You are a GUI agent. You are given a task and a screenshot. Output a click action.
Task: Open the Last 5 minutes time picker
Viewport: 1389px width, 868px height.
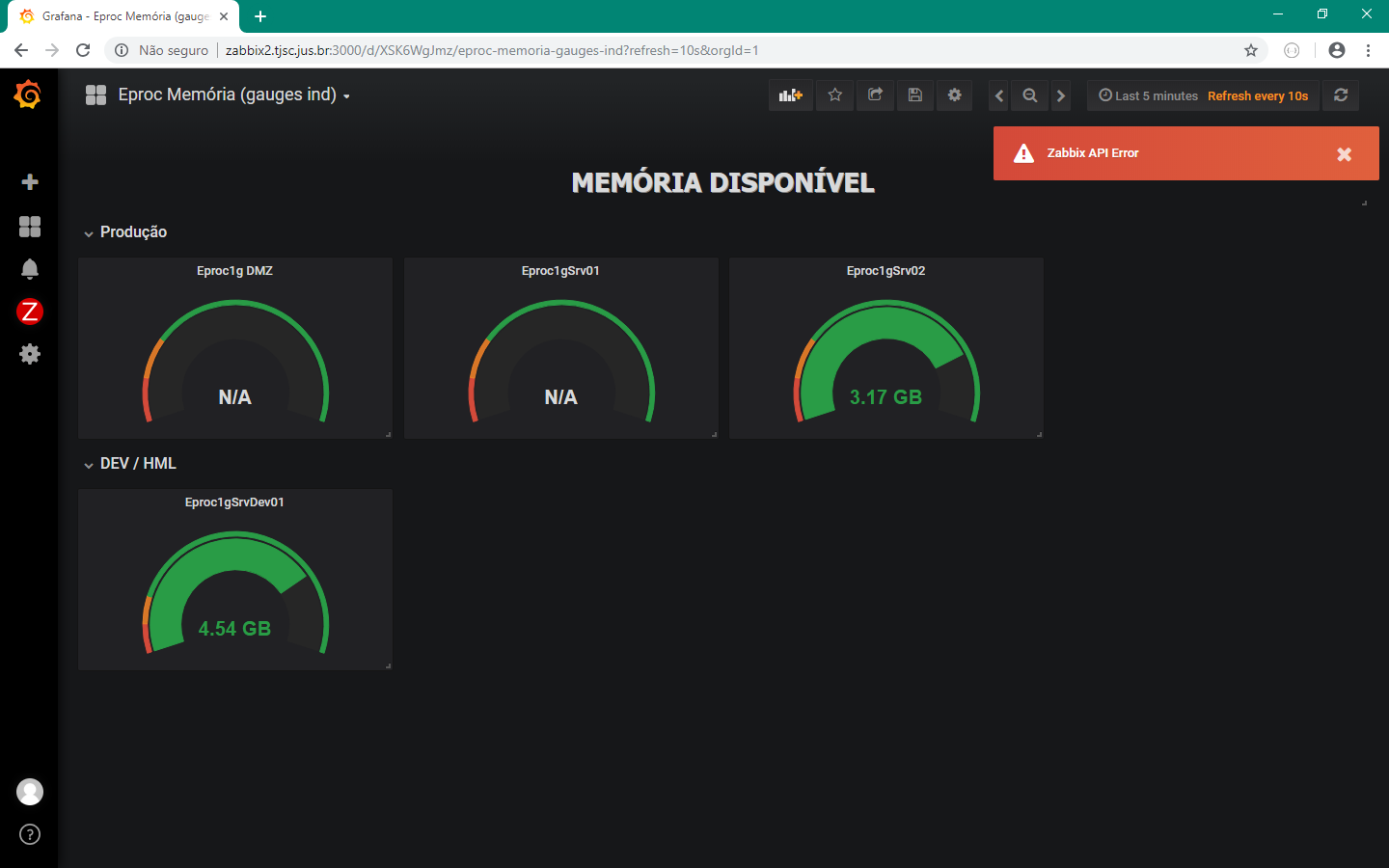tap(1148, 95)
